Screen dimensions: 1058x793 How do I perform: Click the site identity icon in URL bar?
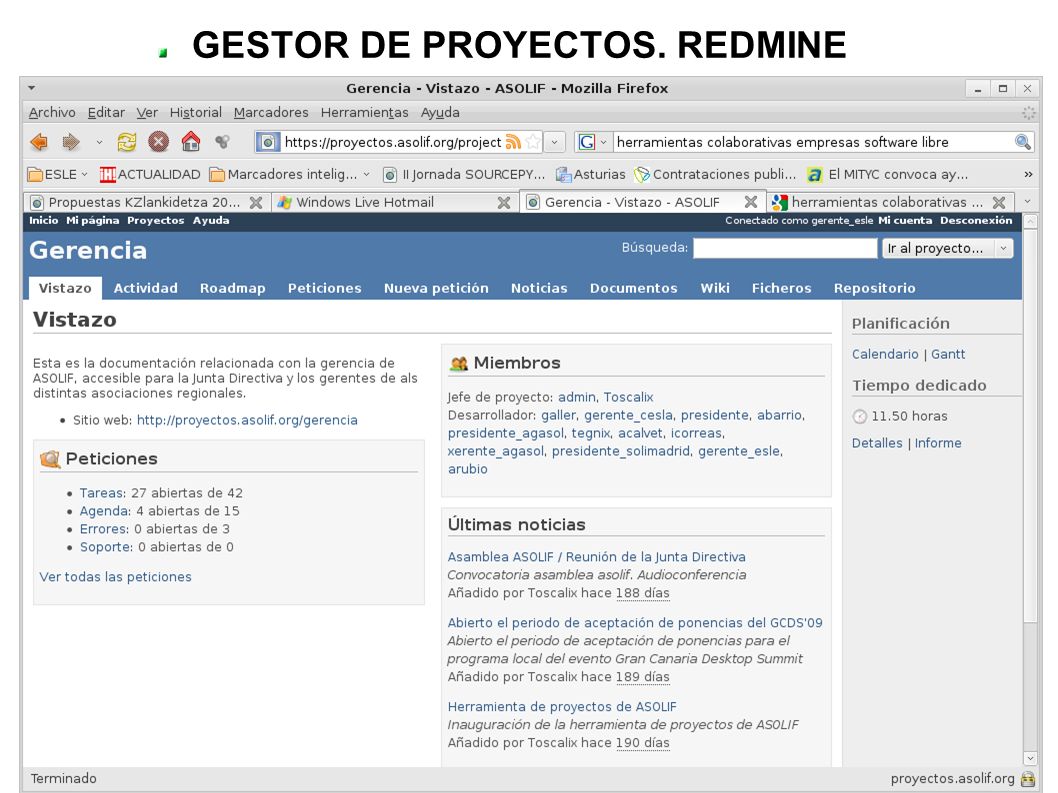[x=267, y=142]
